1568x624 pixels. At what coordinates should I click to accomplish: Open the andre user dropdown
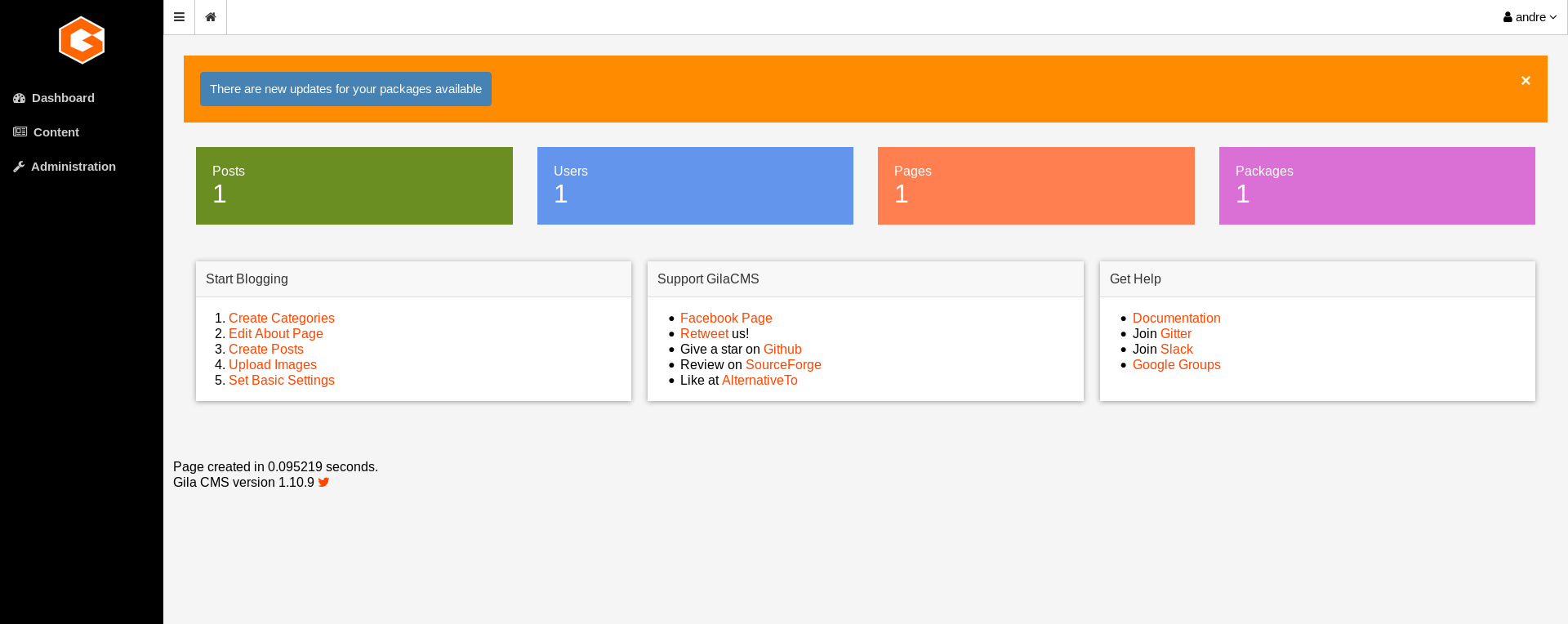click(x=1530, y=17)
